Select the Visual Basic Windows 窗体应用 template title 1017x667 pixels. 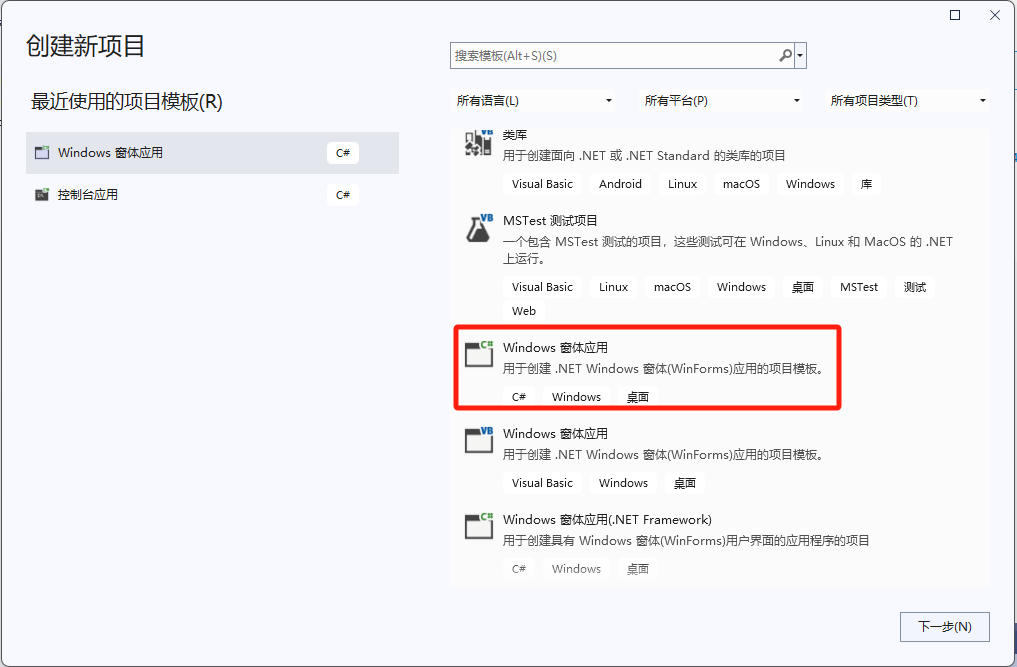555,433
